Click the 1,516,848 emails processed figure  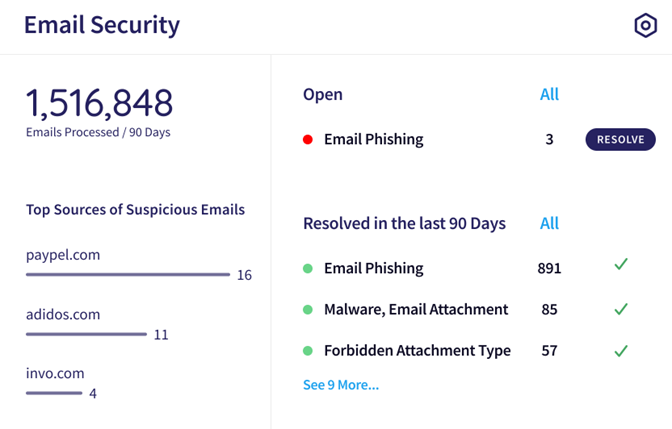pos(99,103)
